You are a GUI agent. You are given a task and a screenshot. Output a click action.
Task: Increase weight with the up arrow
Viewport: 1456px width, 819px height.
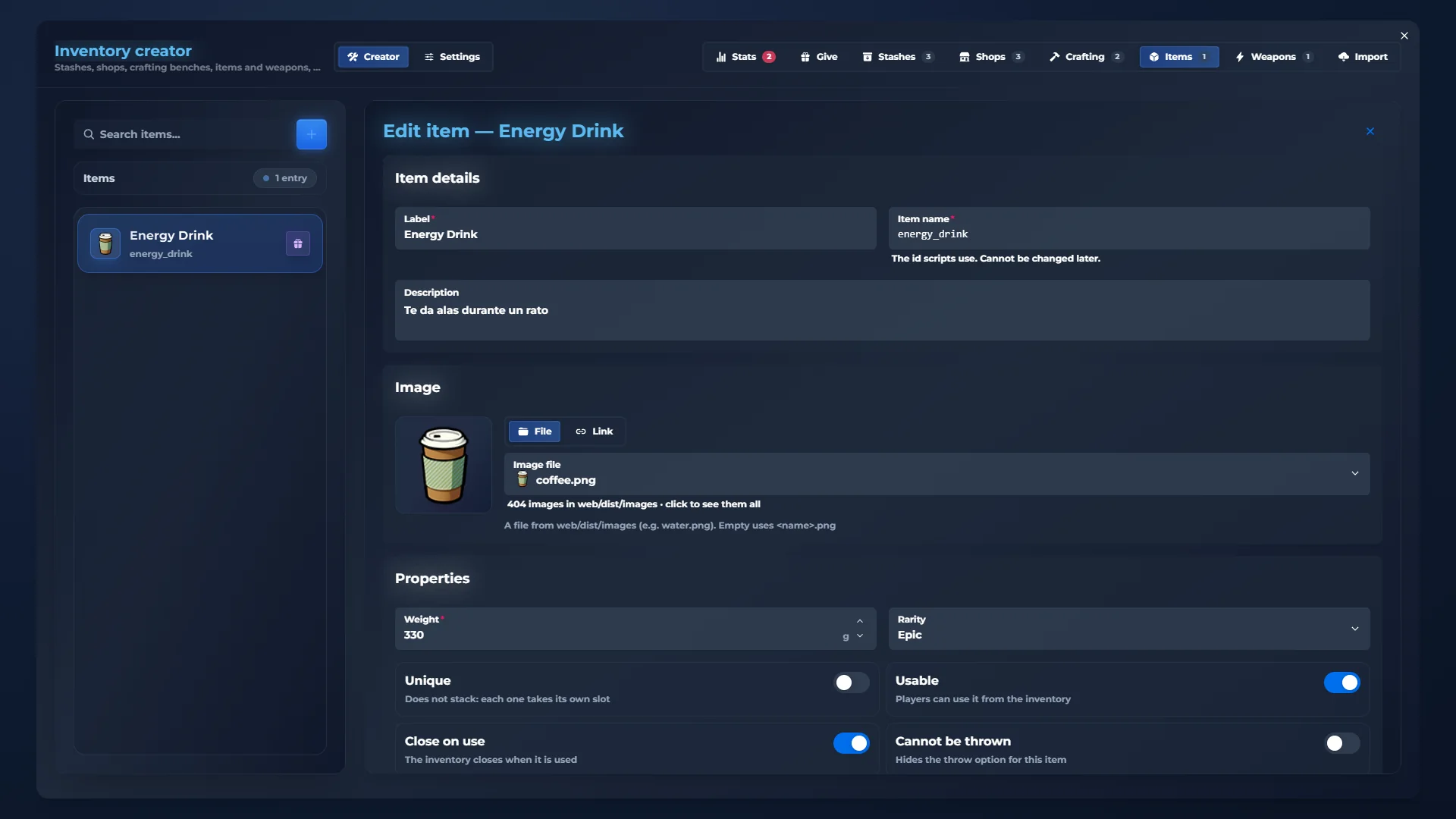[x=860, y=621]
